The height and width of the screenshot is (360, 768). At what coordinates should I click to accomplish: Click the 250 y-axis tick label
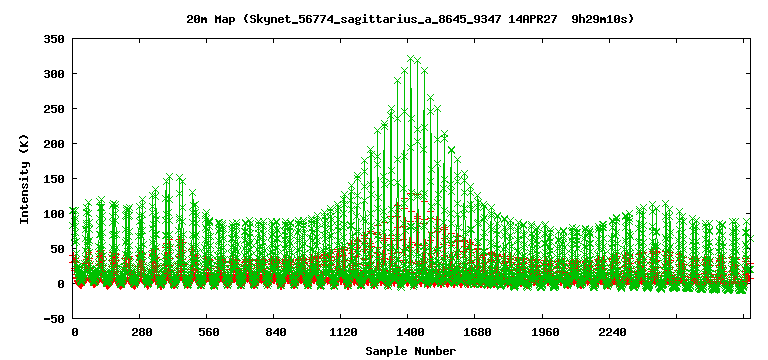55,109
